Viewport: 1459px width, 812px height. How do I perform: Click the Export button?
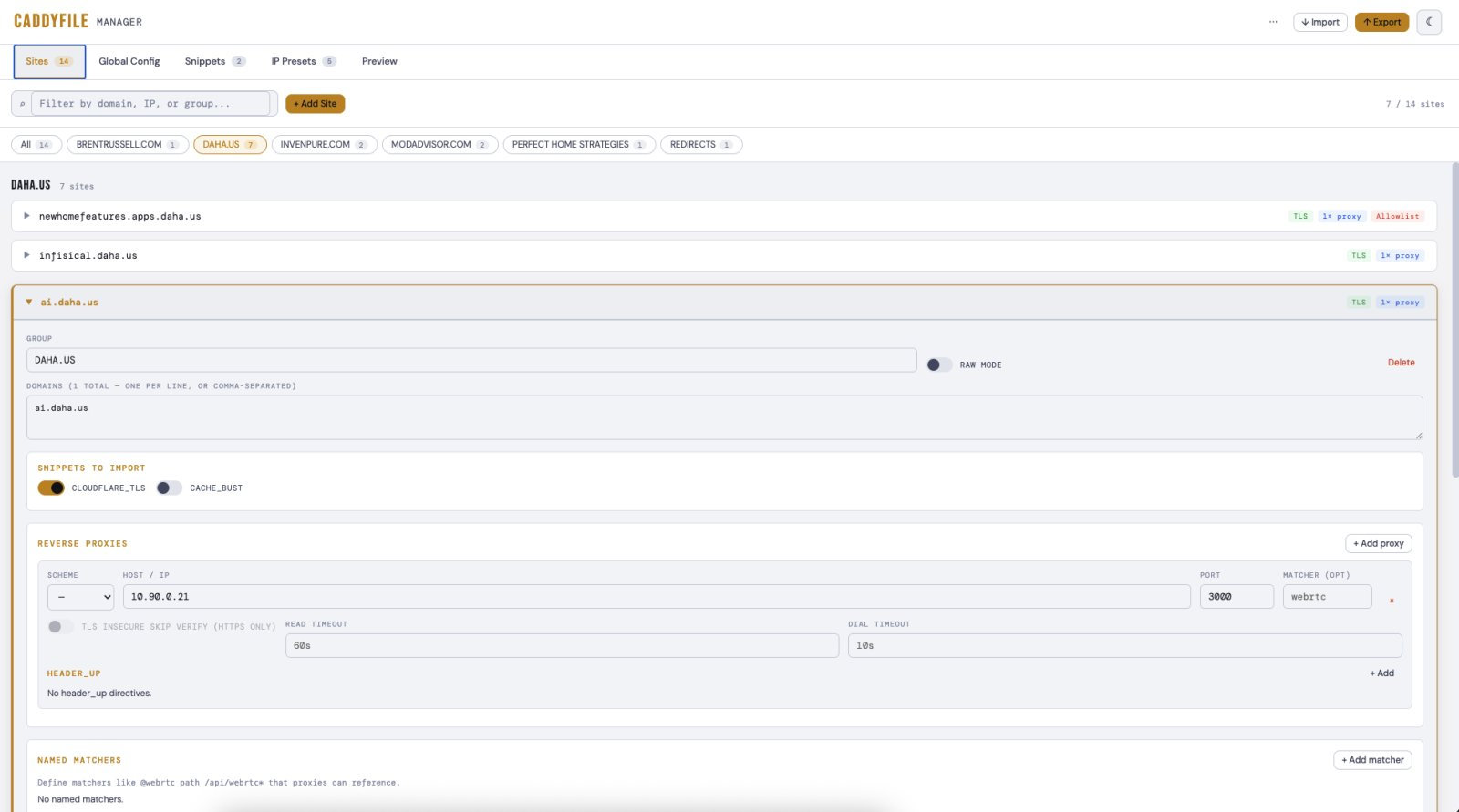pyautogui.click(x=1381, y=22)
